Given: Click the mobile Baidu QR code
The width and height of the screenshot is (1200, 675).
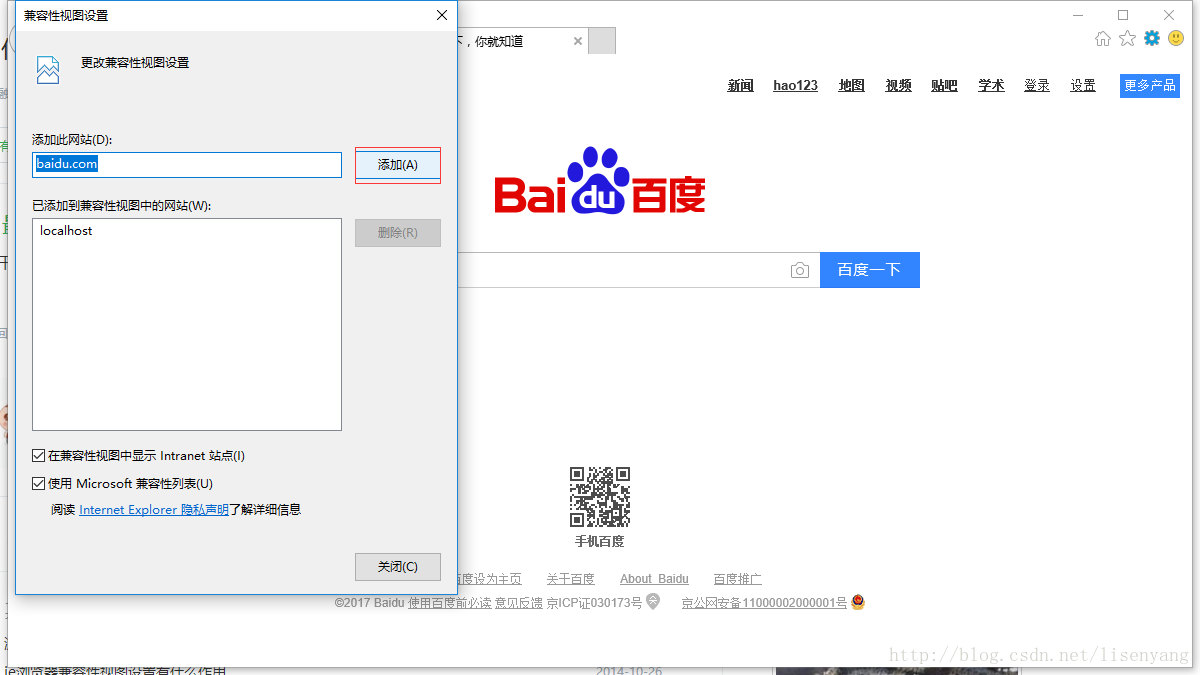Looking at the screenshot, I should tap(600, 497).
